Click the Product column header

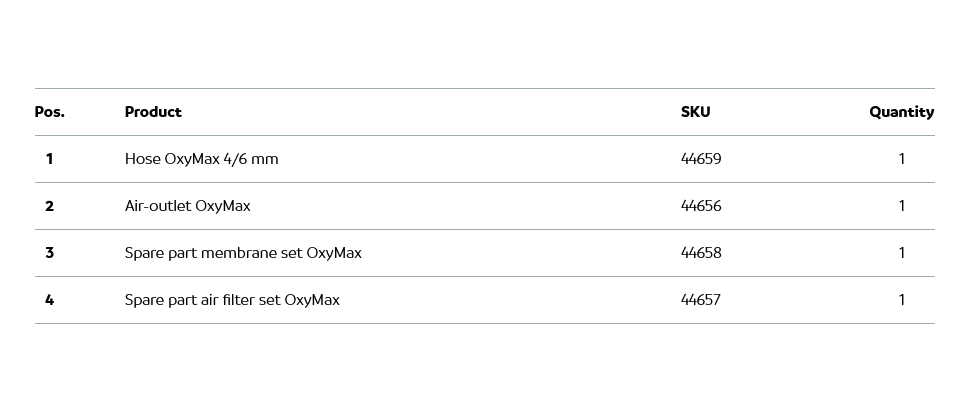(x=153, y=112)
